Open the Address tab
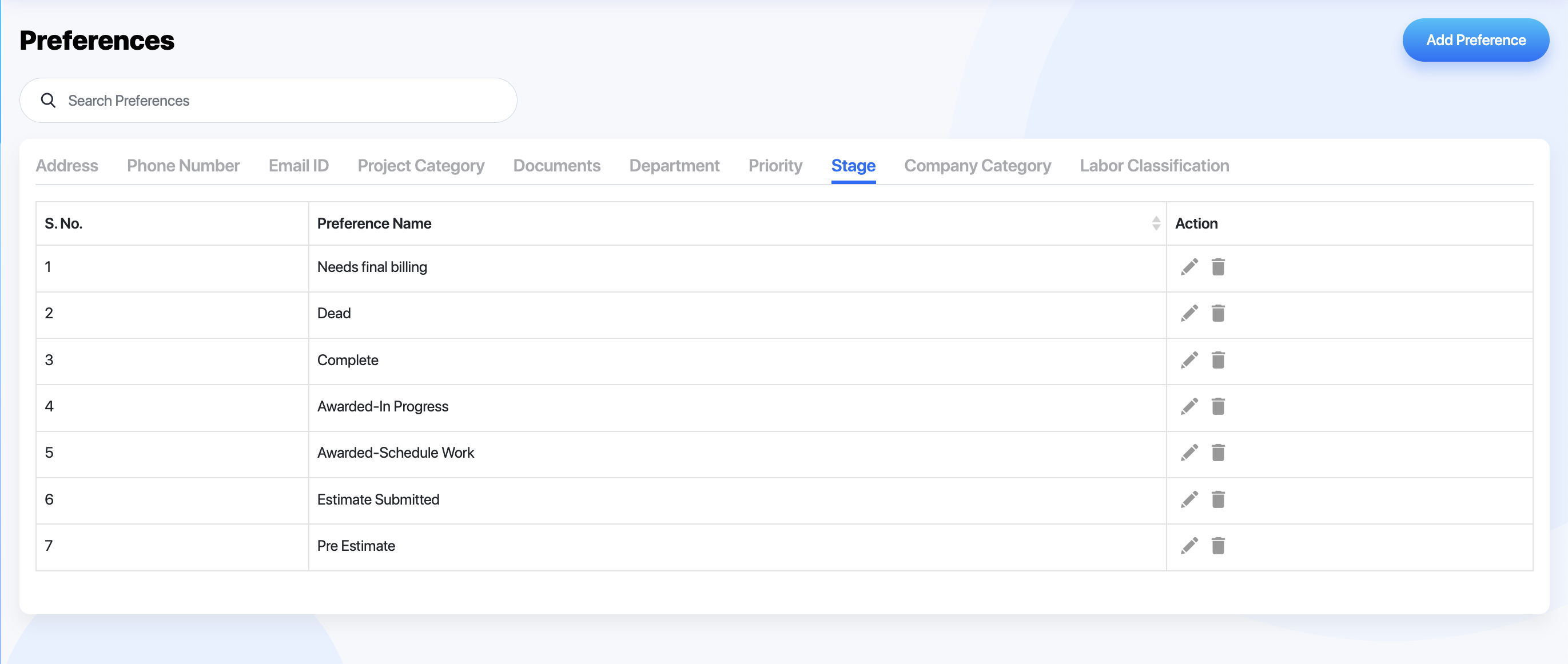 (67, 165)
